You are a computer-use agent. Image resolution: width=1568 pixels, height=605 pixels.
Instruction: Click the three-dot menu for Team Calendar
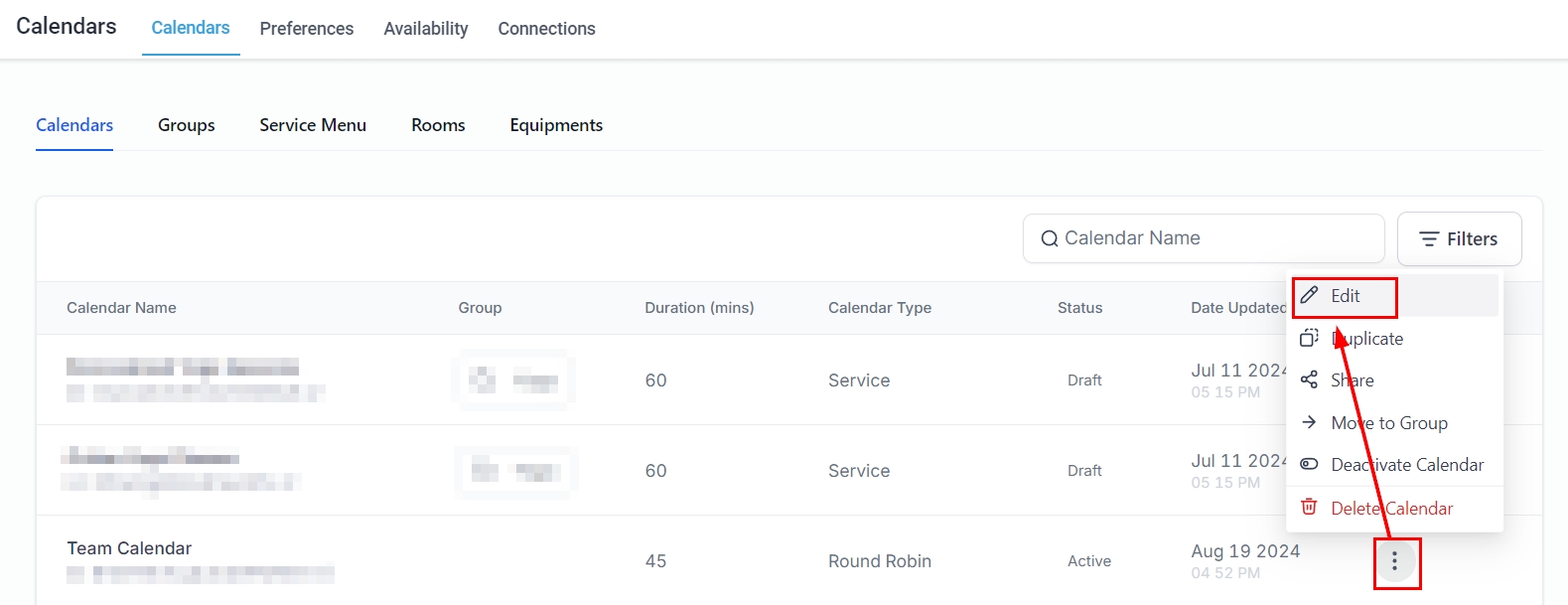(1395, 562)
